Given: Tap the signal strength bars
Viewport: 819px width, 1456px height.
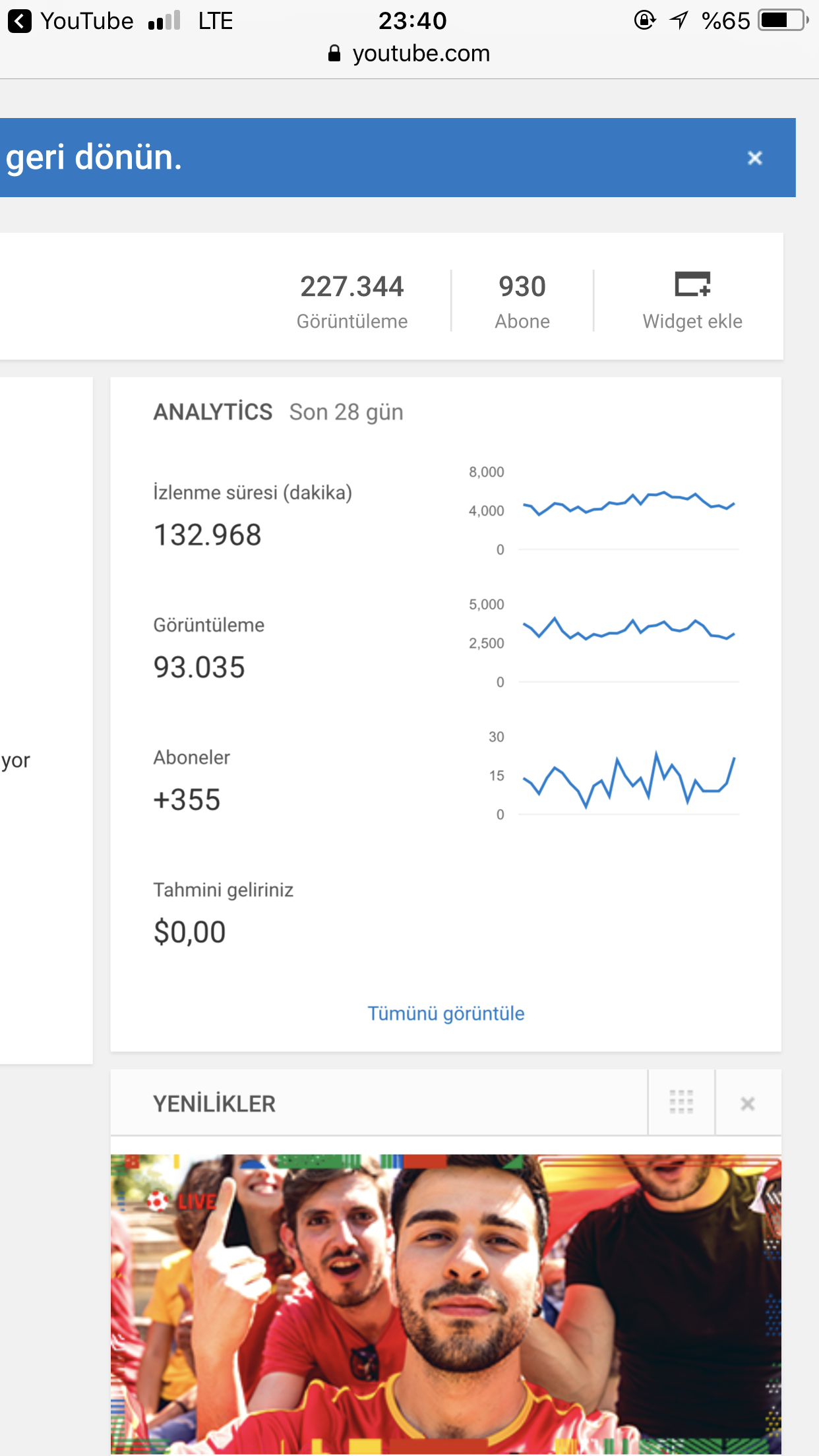Looking at the screenshot, I should tap(165, 20).
